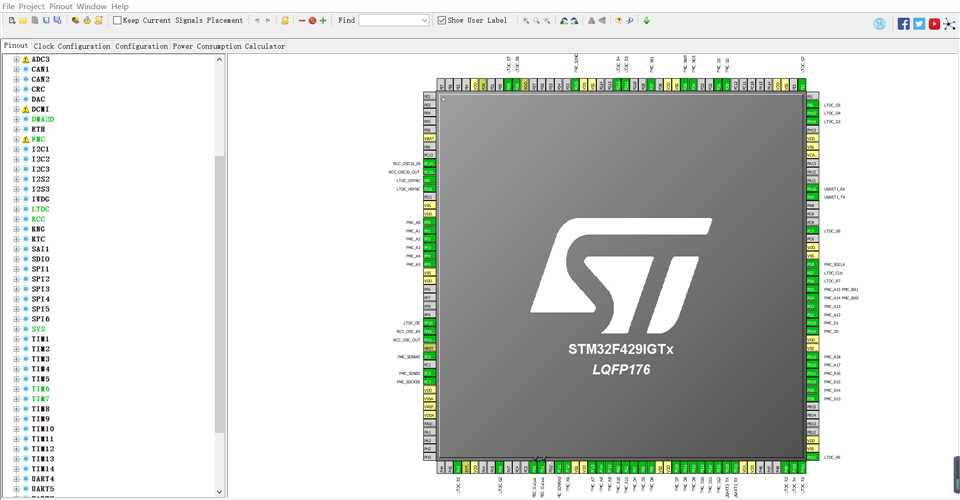
Task: Click the yellow notes icon left of red minus
Action: coord(285,20)
